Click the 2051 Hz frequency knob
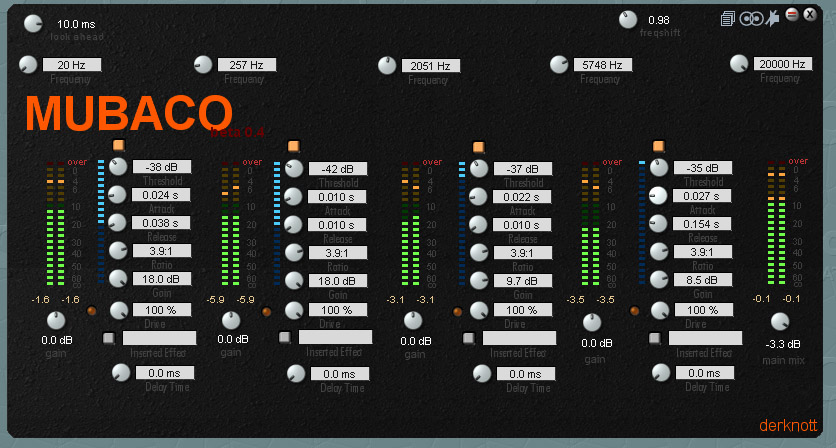Viewport: 836px width, 448px height. [x=388, y=66]
